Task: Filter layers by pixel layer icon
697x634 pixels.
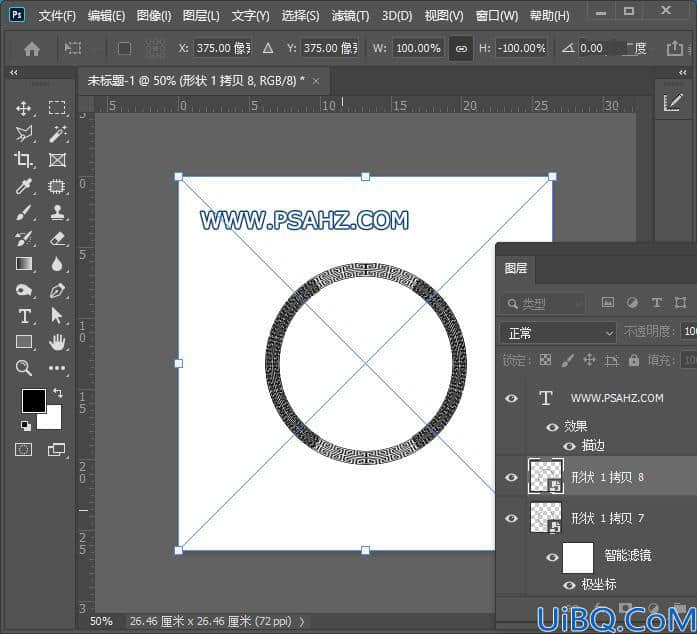Action: [x=608, y=303]
